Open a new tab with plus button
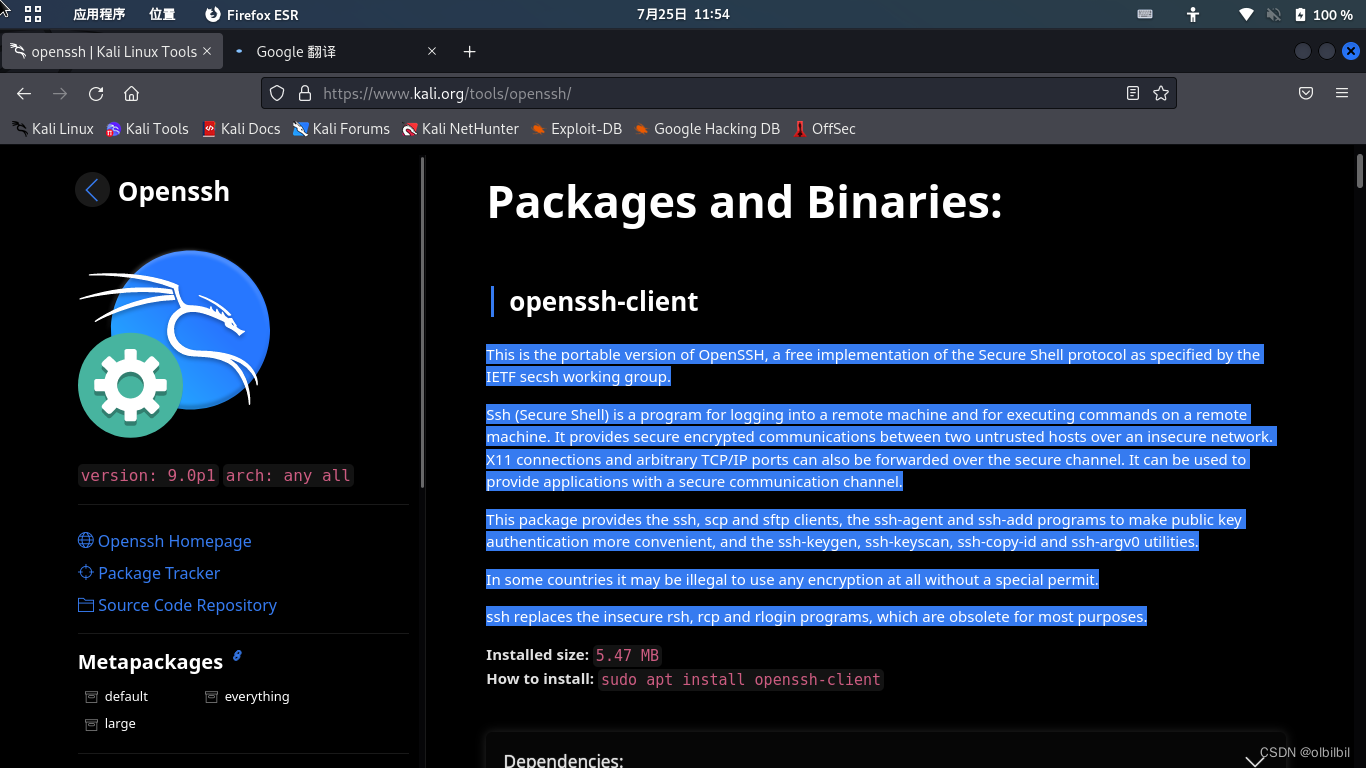This screenshot has height=768, width=1366. [469, 51]
